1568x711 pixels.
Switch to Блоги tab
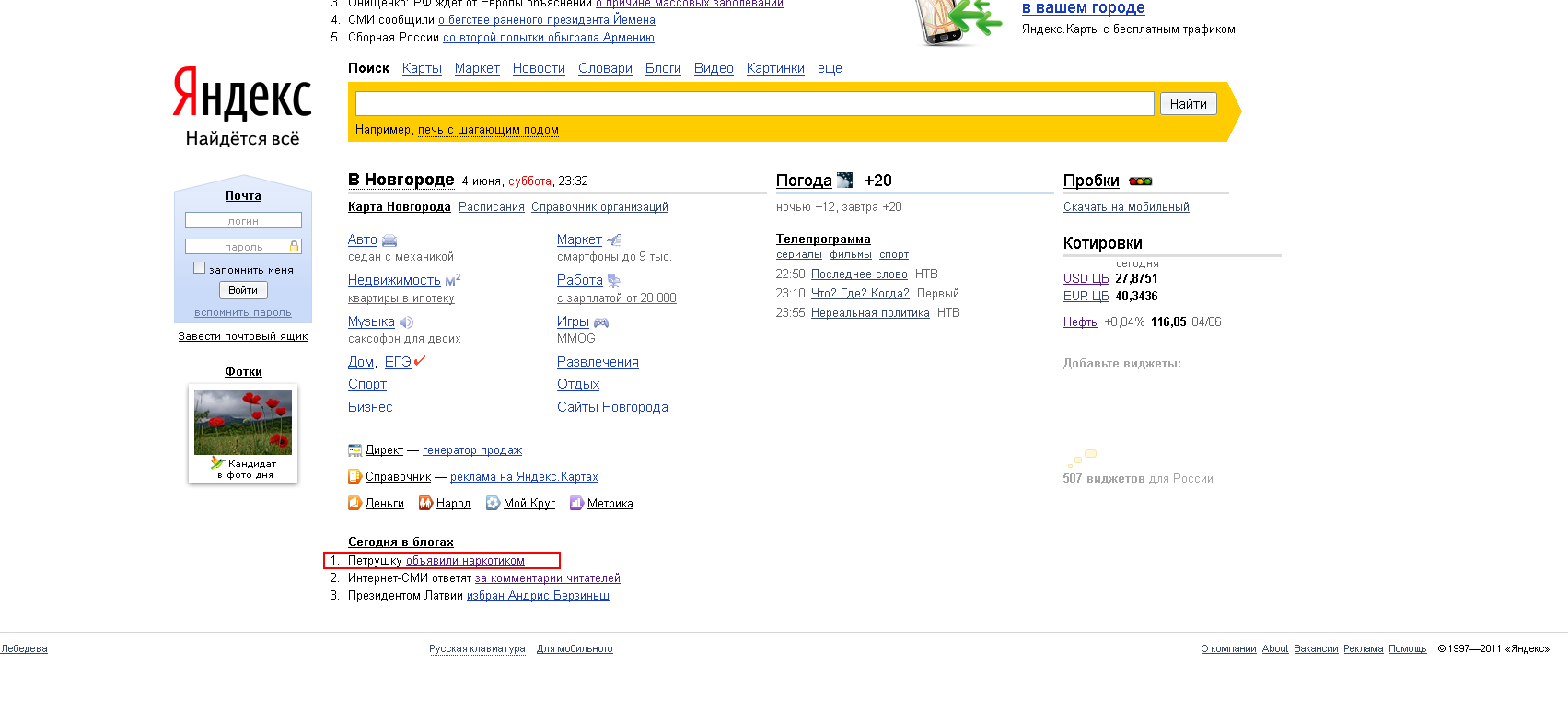663,68
